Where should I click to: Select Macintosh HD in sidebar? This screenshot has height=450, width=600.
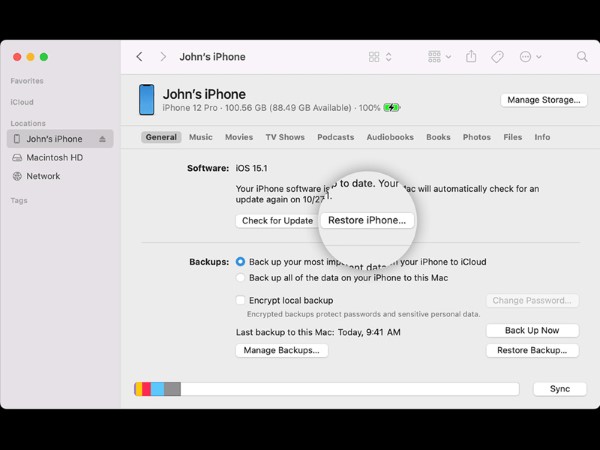[54, 158]
